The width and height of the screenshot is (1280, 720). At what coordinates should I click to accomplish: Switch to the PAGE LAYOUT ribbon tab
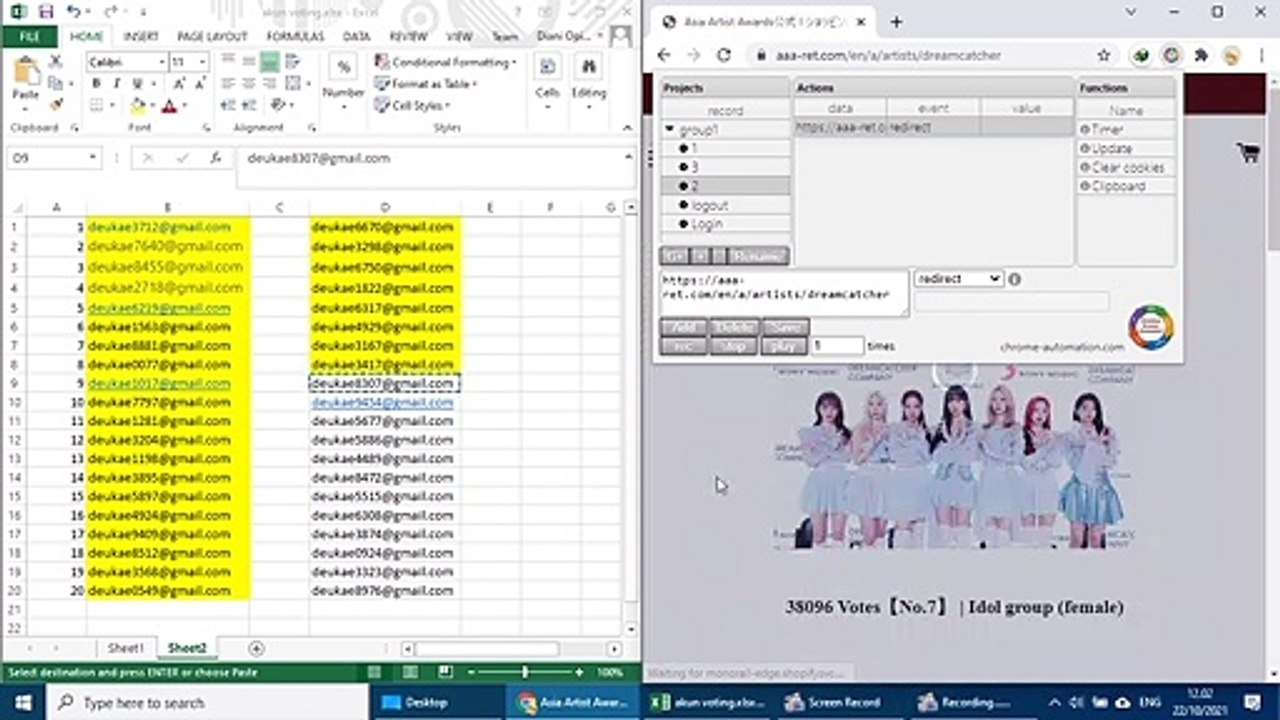[212, 36]
